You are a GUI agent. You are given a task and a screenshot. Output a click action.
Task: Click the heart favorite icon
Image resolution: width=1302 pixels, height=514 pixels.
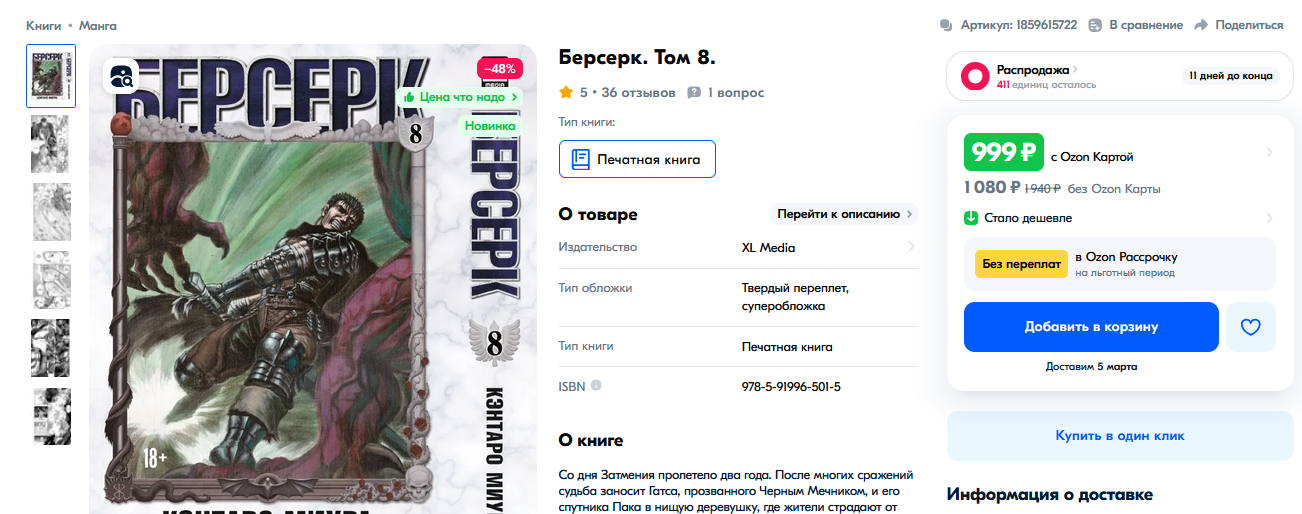[x=1250, y=327]
